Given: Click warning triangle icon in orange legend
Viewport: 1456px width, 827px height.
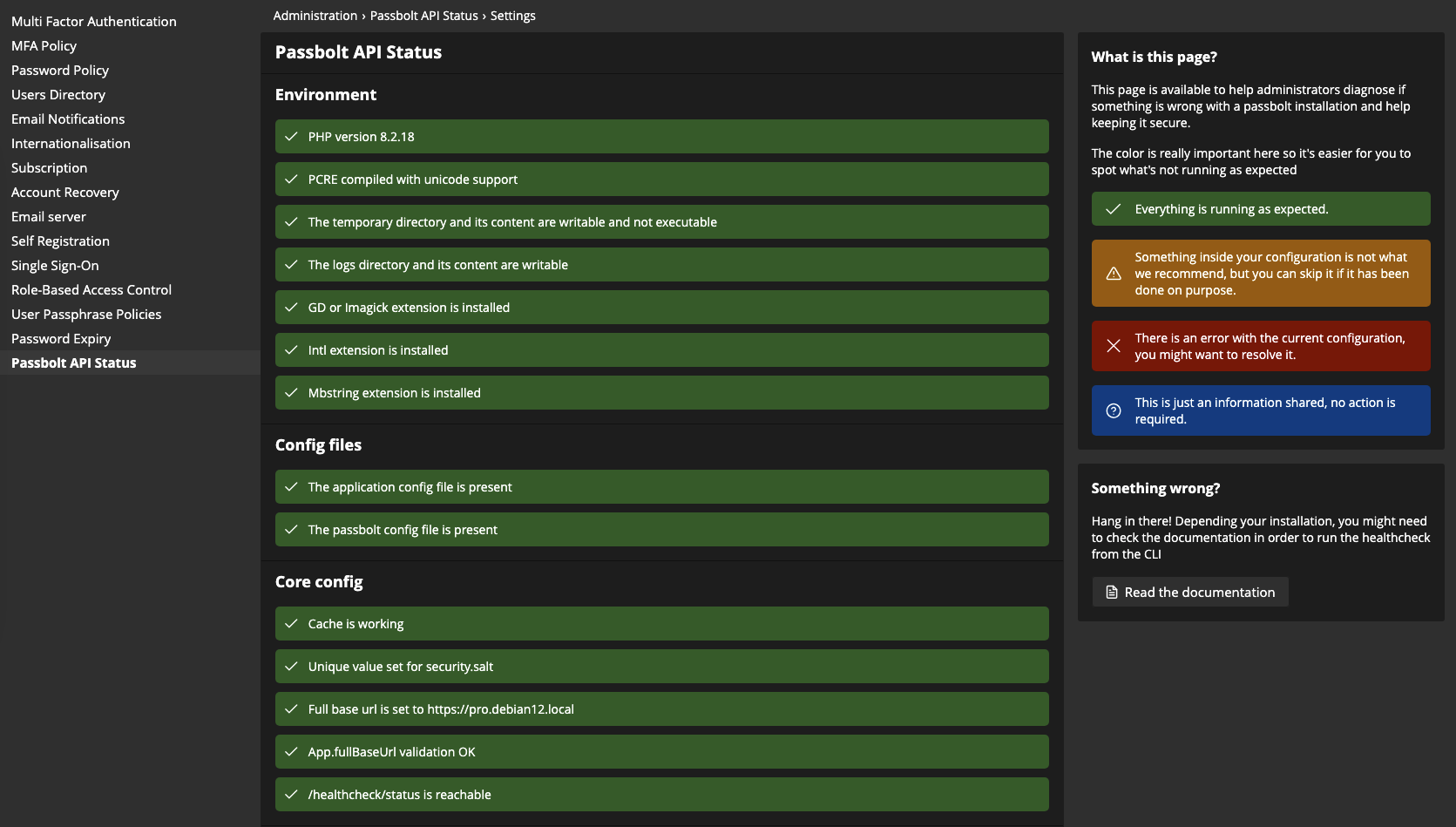Looking at the screenshot, I should click(1114, 274).
